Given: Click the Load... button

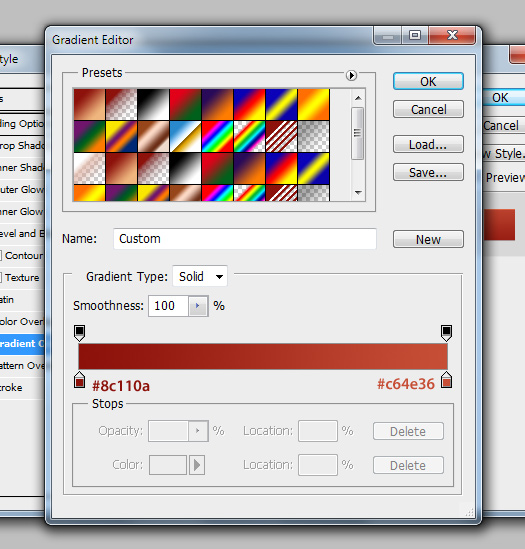Looking at the screenshot, I should click(428, 144).
